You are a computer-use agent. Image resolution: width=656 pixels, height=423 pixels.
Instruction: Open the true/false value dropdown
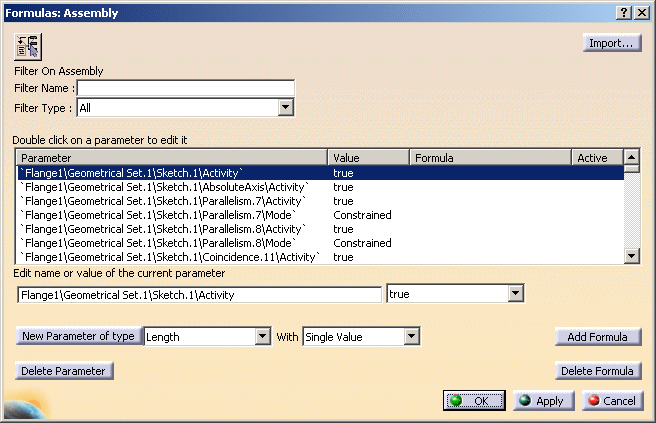tap(515, 294)
